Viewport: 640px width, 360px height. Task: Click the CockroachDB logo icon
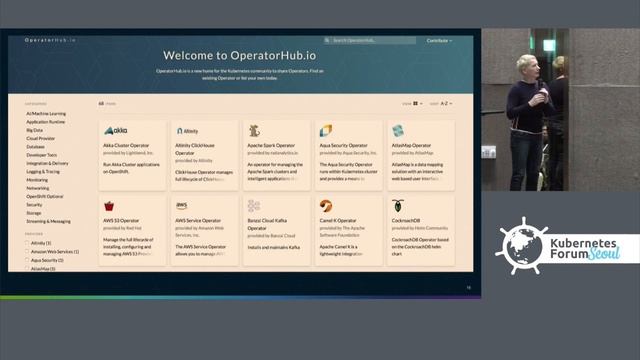[x=398, y=206]
